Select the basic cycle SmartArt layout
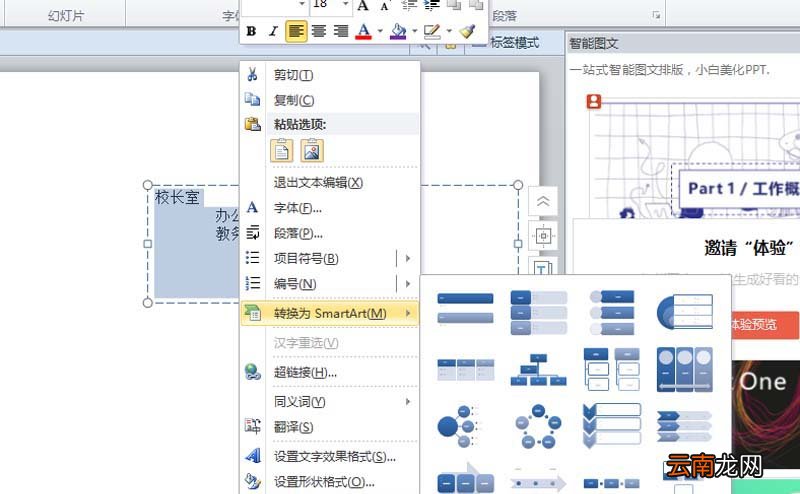Screen dimensions: 800x494 pos(538,426)
